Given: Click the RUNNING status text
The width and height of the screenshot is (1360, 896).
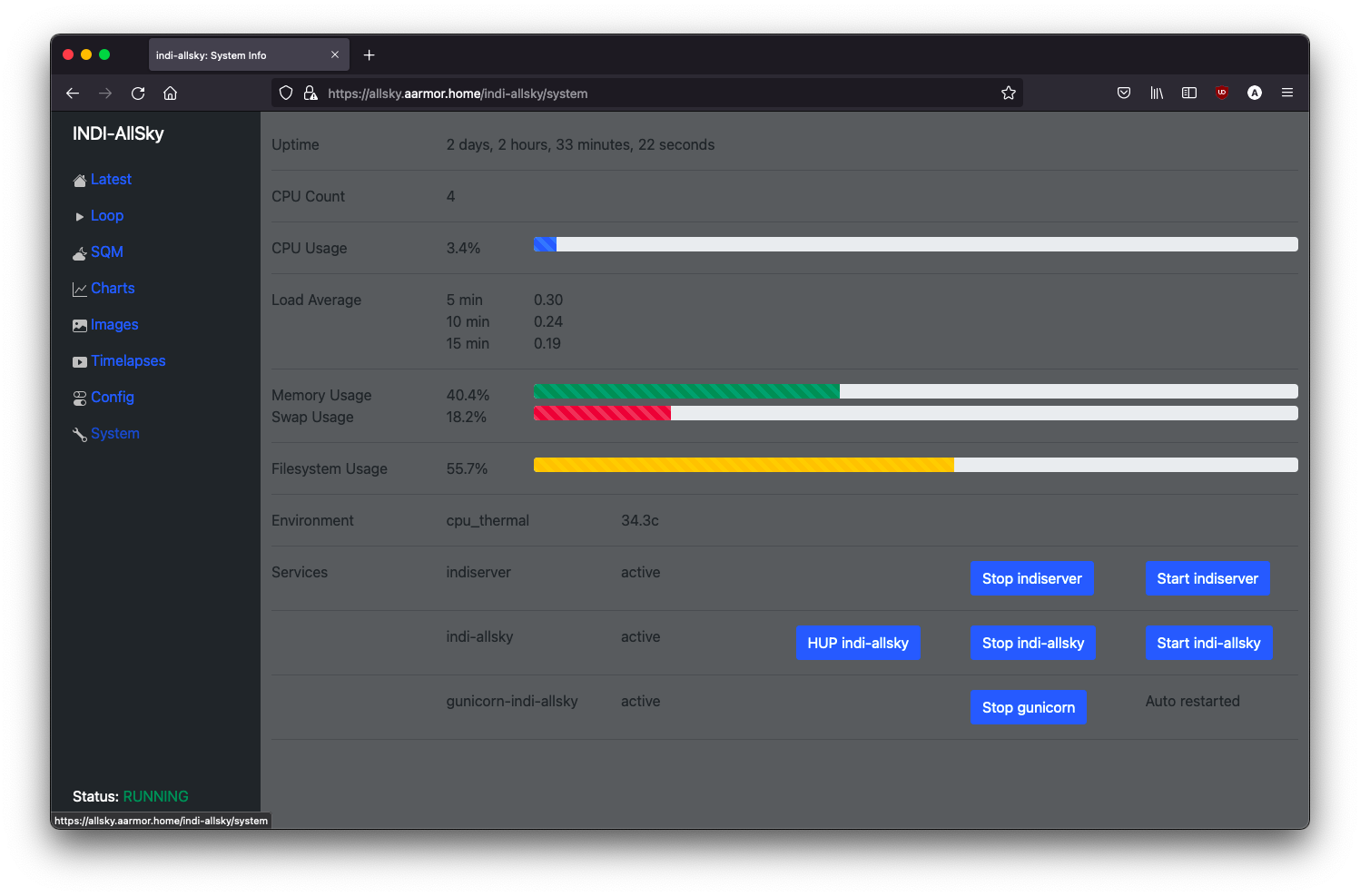Looking at the screenshot, I should pyautogui.click(x=156, y=796).
